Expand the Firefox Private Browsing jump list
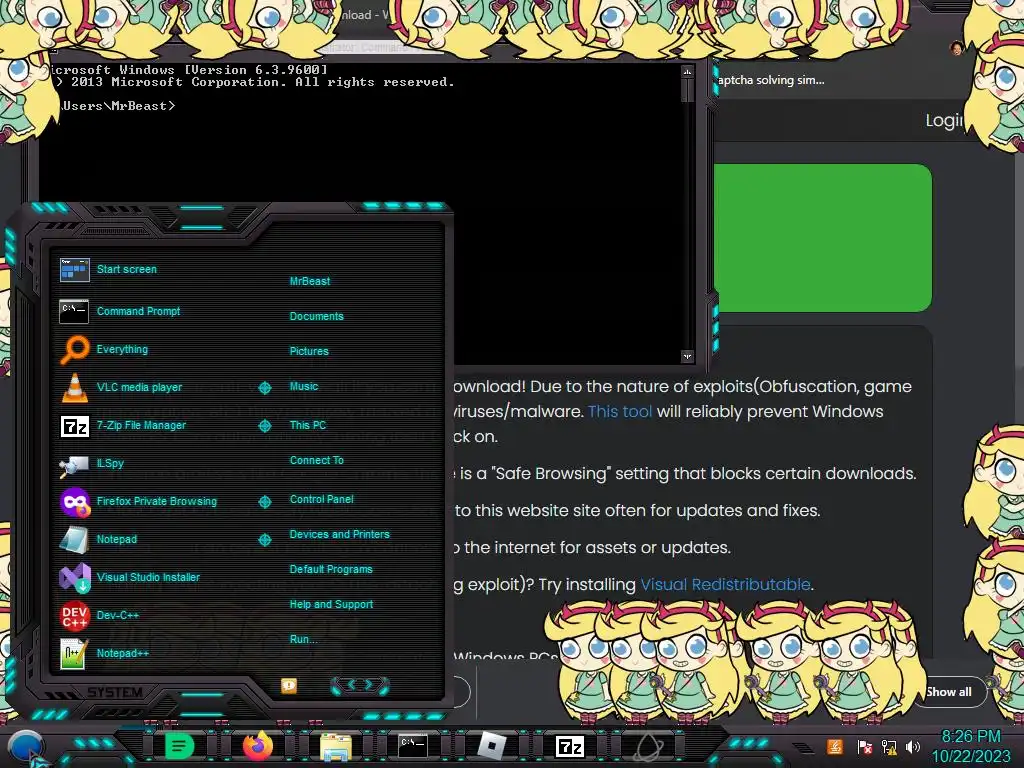This screenshot has width=1024, height=768. coord(264,502)
